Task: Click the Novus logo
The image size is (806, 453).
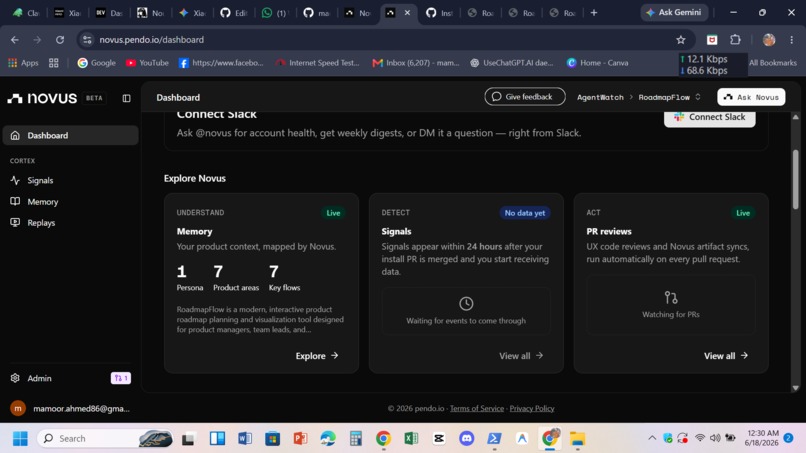Action: [42, 98]
